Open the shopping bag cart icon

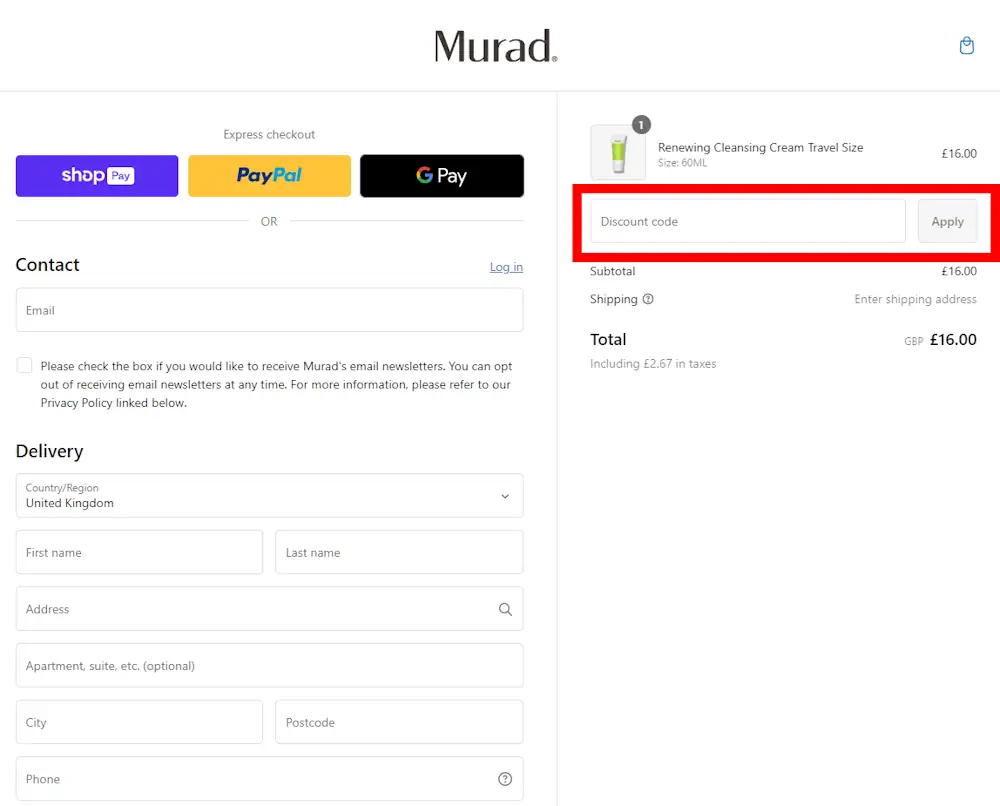tap(966, 46)
